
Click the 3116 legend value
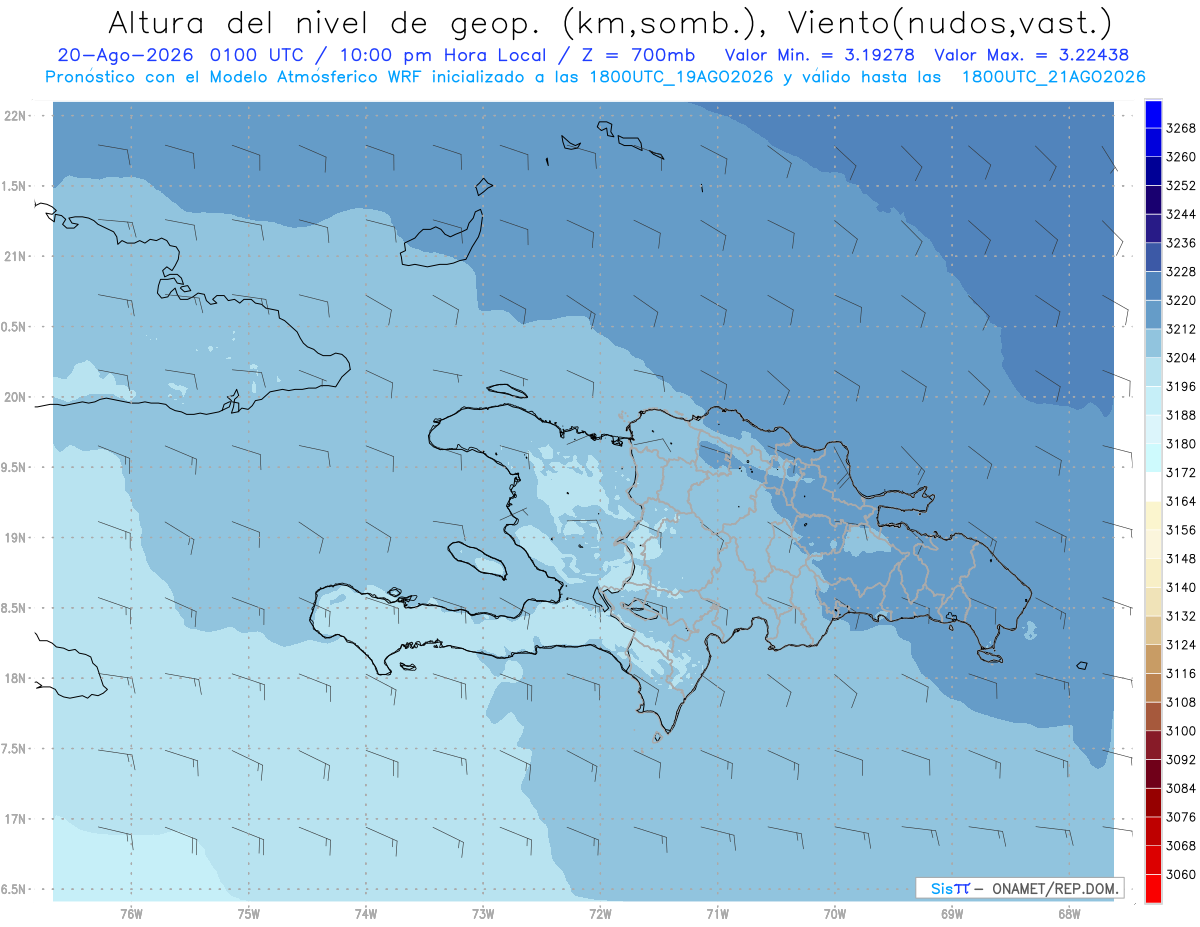tap(1181, 674)
